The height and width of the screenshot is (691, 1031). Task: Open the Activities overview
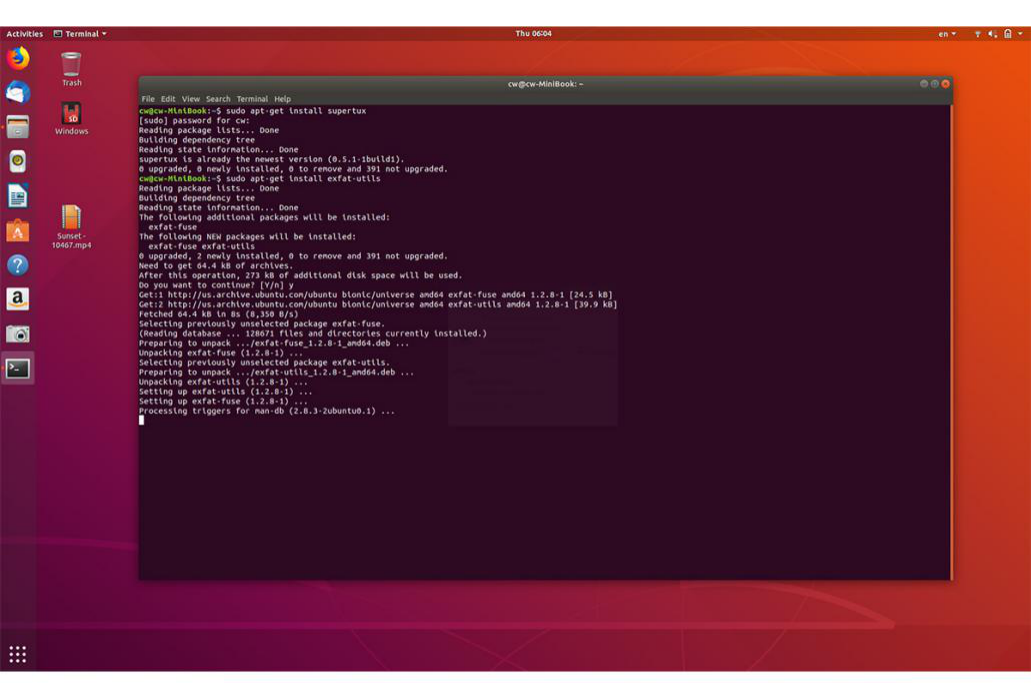[x=24, y=34]
